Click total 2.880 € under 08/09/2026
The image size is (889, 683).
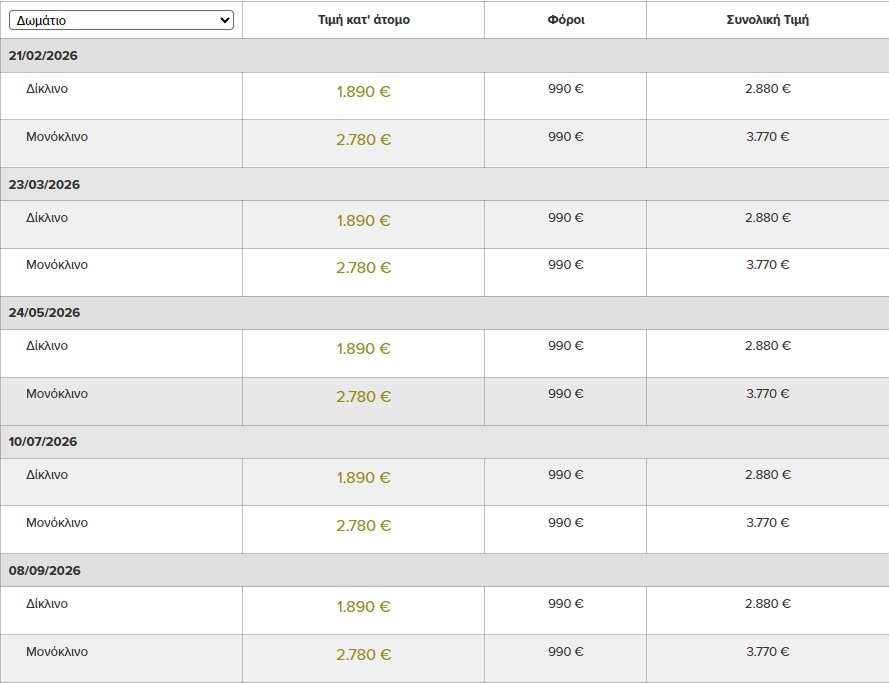click(767, 604)
